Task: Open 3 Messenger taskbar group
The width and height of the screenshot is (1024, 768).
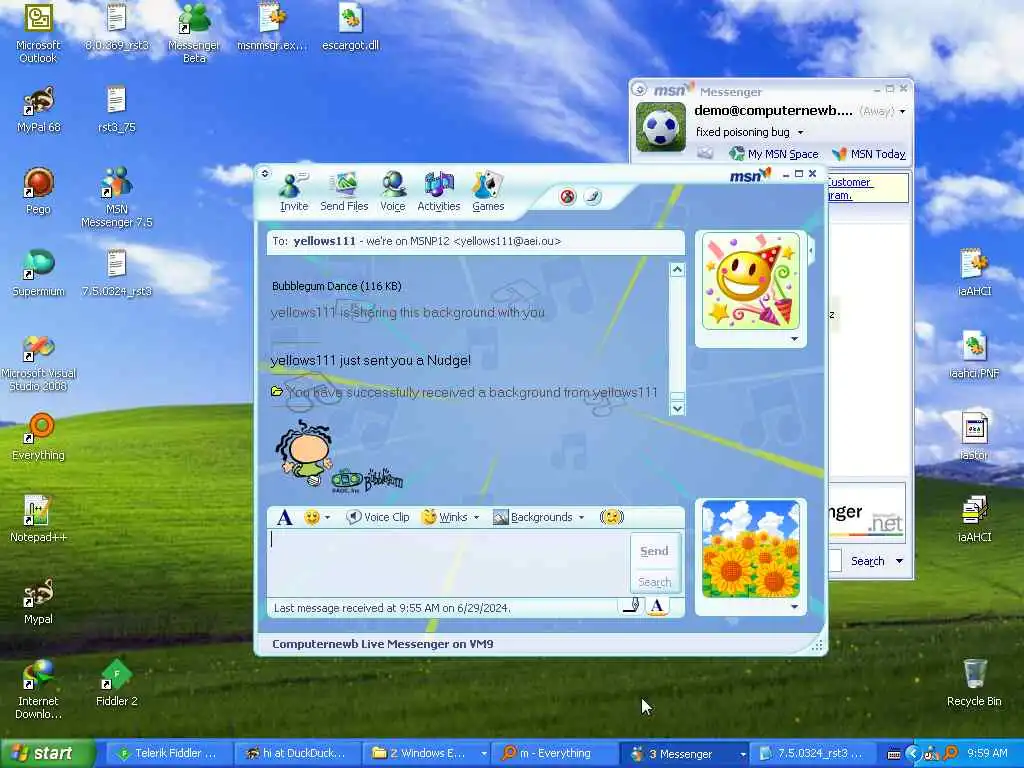Action: (x=683, y=753)
